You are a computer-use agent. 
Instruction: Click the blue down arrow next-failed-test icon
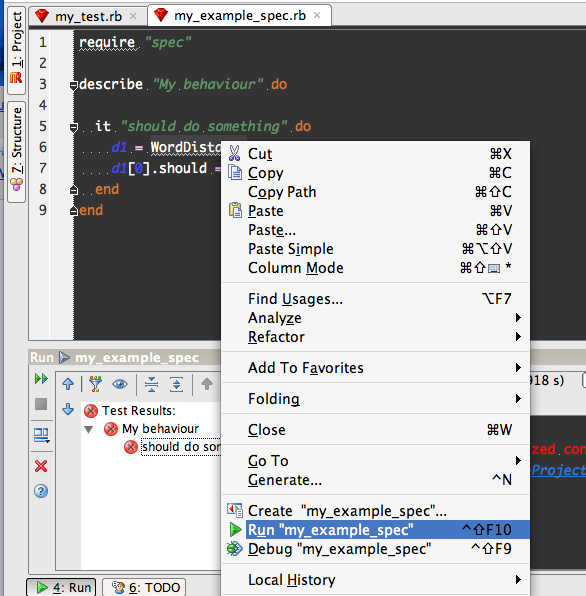[68, 409]
